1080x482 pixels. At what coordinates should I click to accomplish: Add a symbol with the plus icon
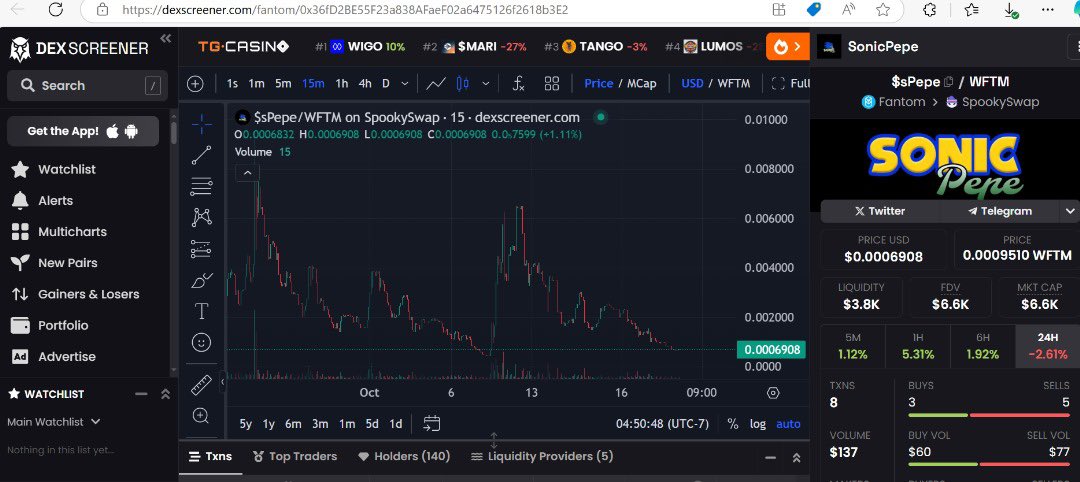196,84
